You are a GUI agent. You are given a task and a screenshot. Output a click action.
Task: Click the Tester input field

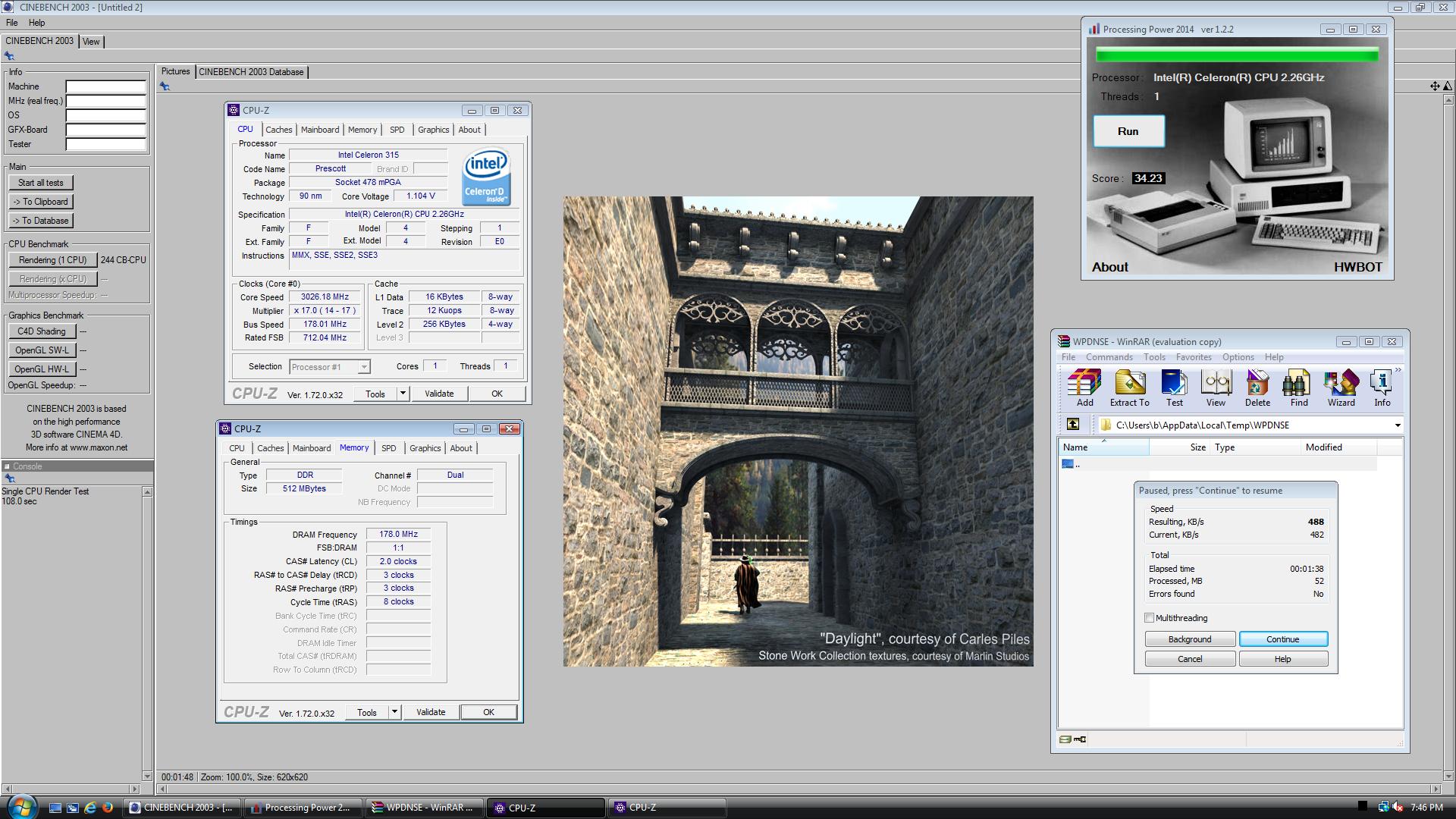coord(105,144)
